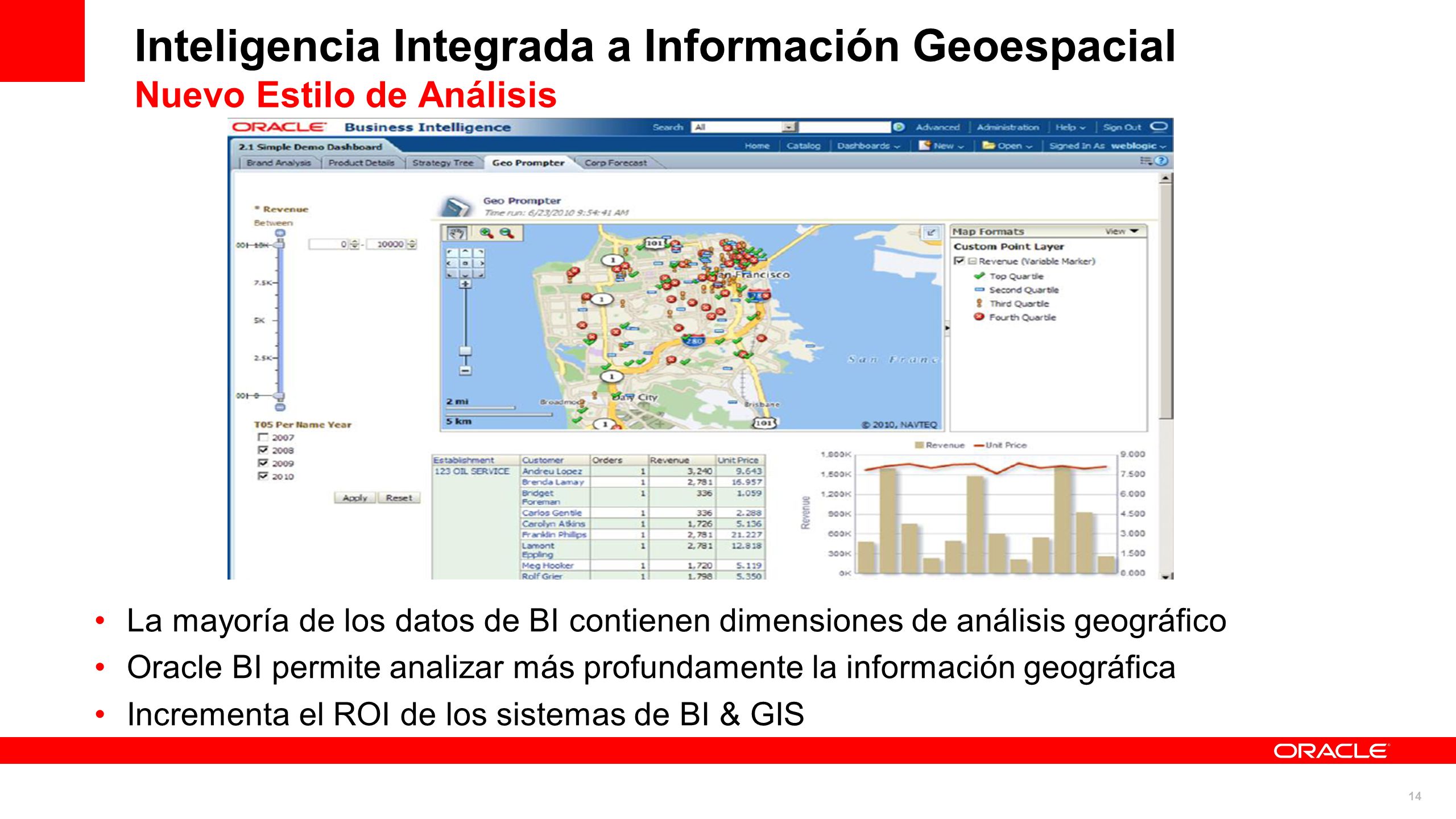Click the Apply button
The image size is (1456, 819).
coord(355,498)
